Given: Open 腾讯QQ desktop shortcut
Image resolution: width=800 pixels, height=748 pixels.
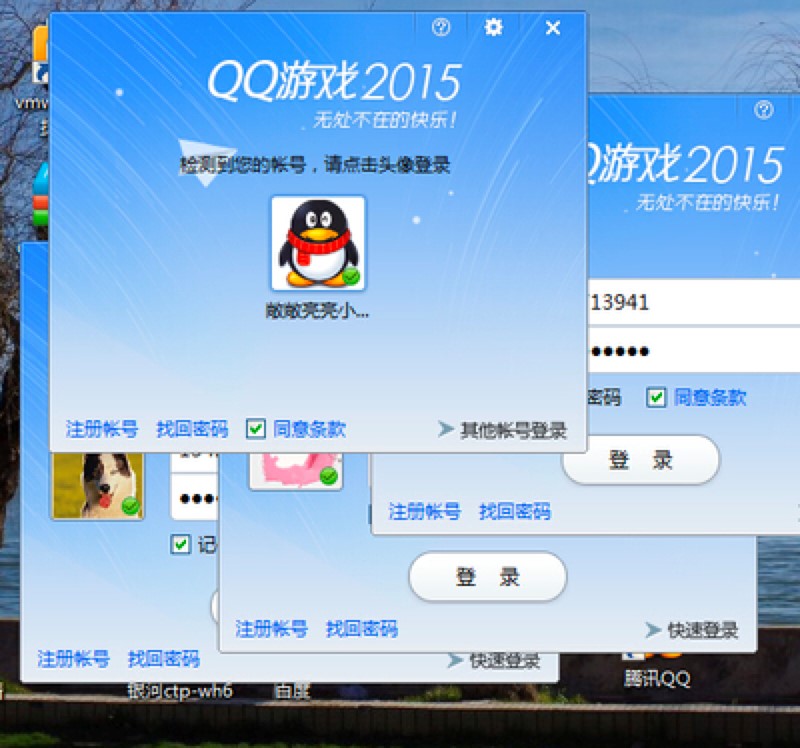Looking at the screenshot, I should tap(657, 668).
